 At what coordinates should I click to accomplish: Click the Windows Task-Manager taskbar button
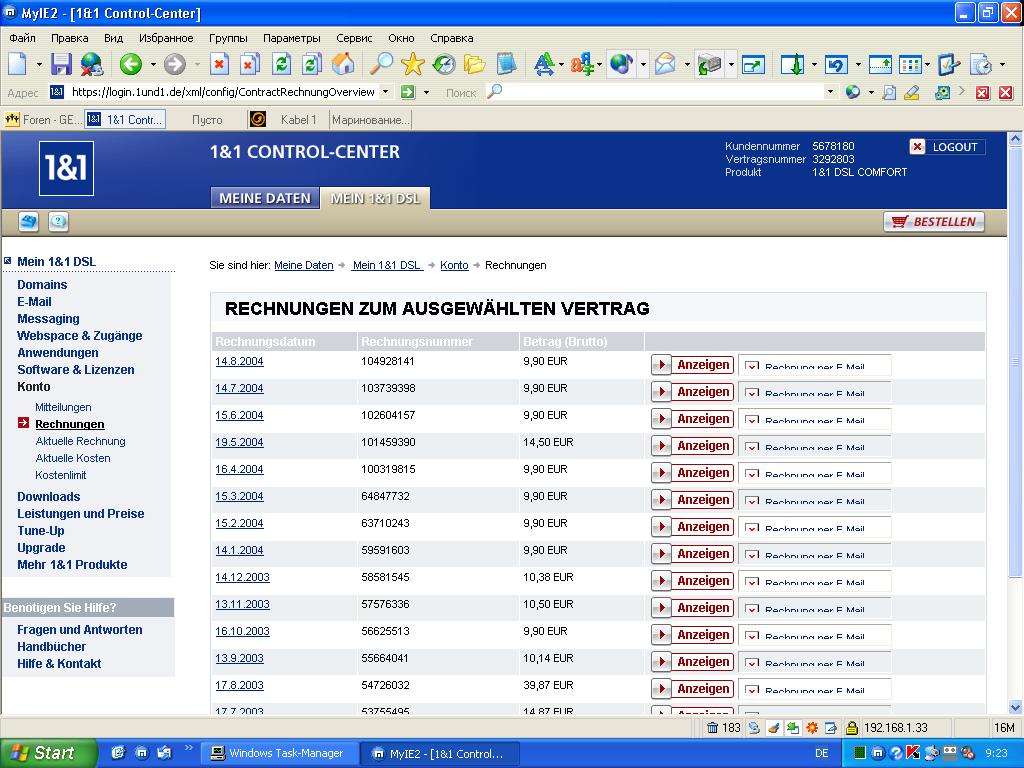279,753
